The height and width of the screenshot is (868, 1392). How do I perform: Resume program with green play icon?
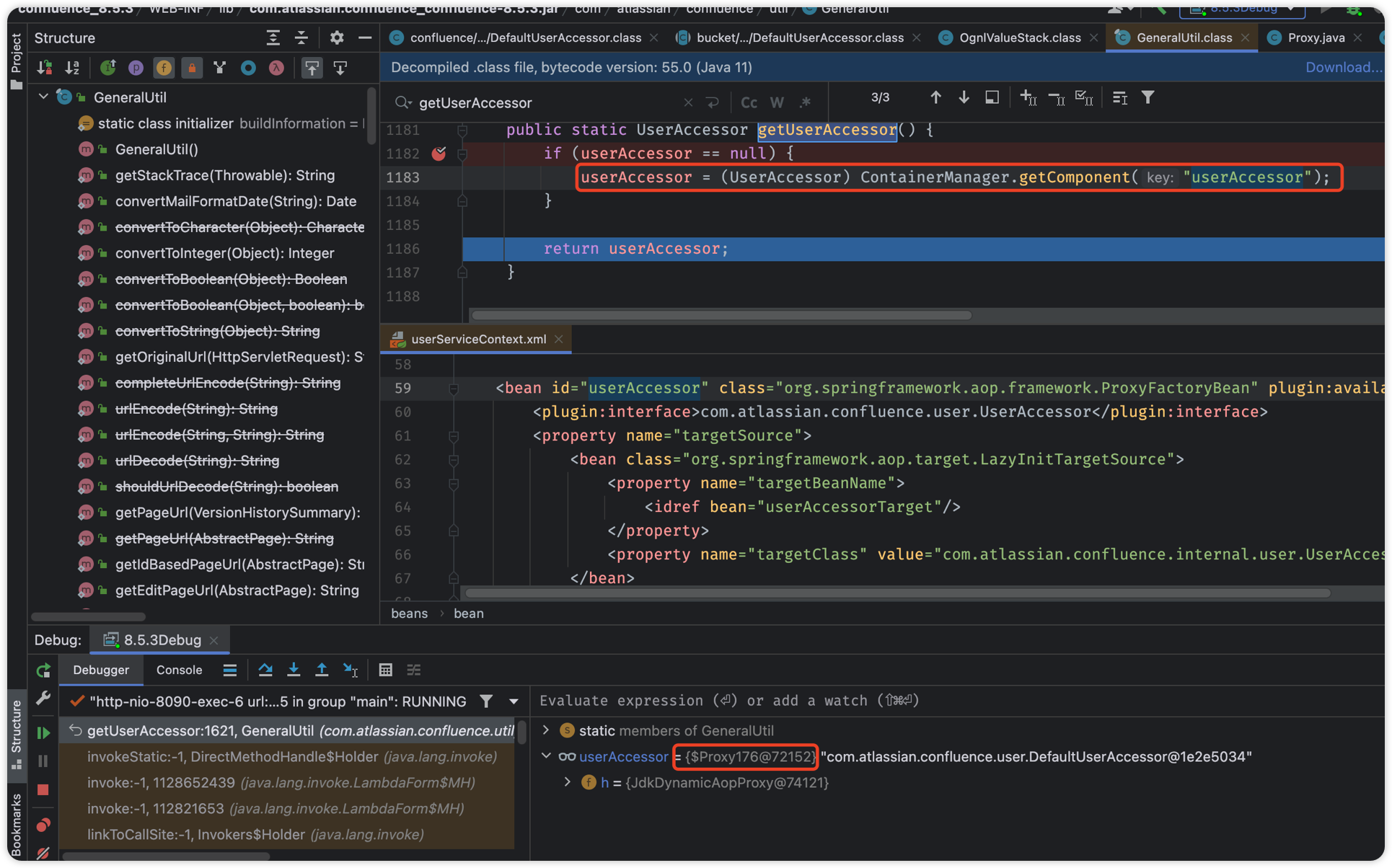point(43,732)
